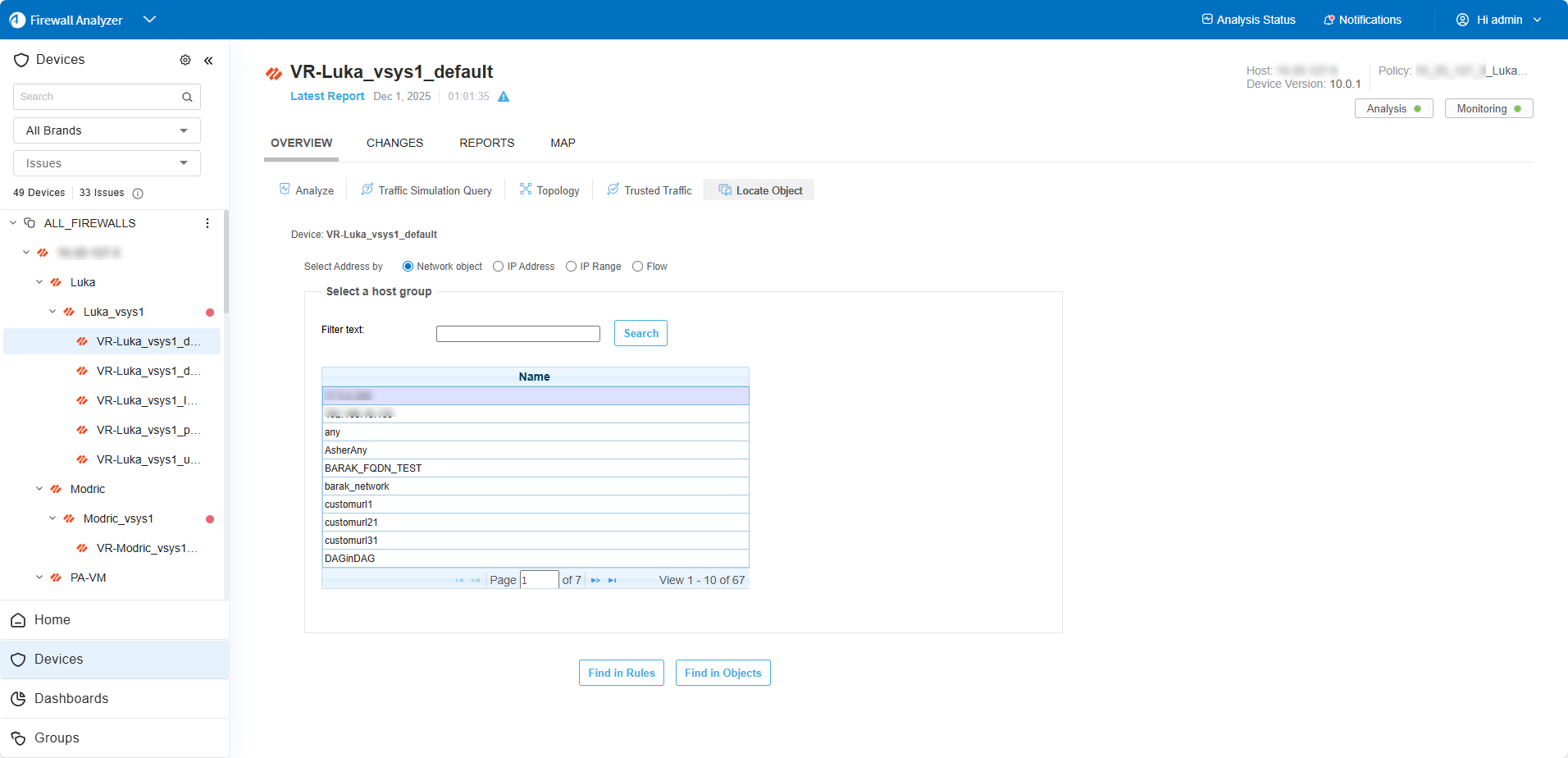Open Notifications from the top bar
Viewport: 1568px width, 758px height.
pos(1362,20)
